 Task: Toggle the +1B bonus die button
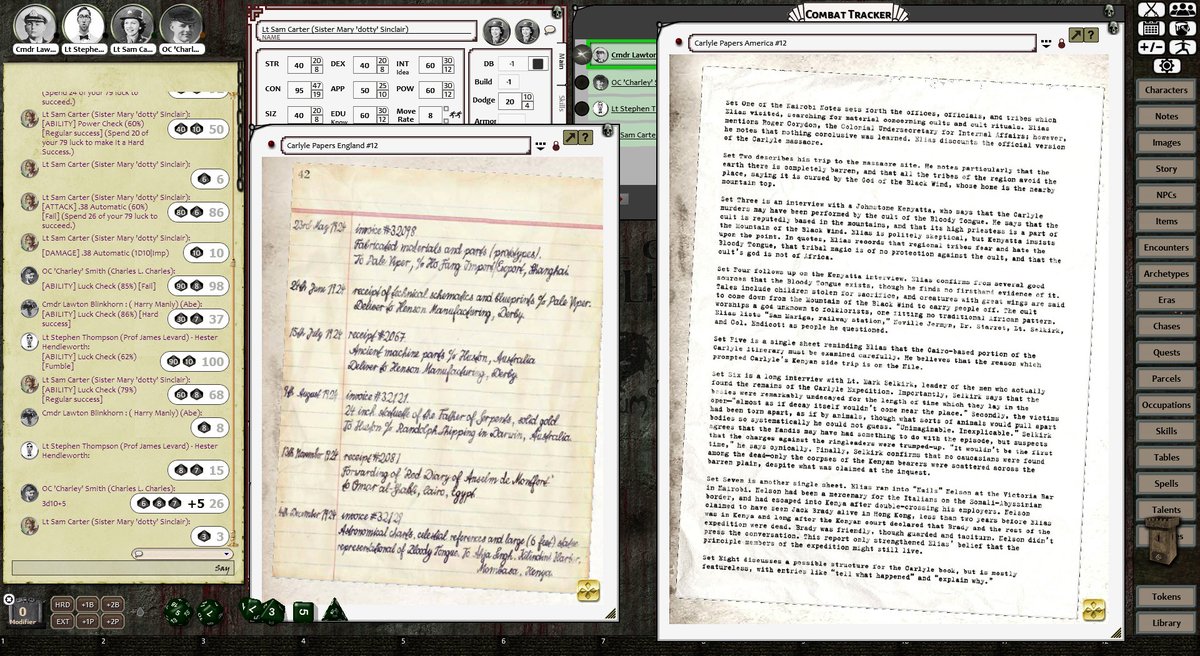tap(88, 605)
